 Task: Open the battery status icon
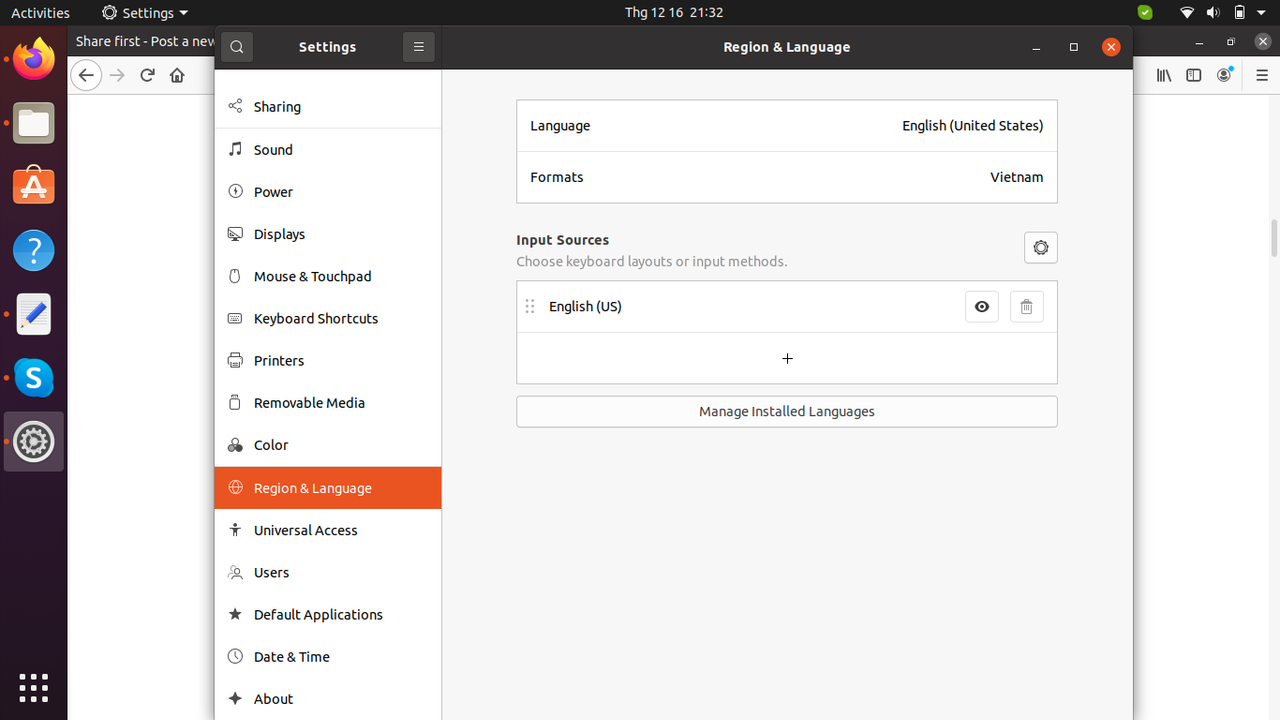[1240, 13]
